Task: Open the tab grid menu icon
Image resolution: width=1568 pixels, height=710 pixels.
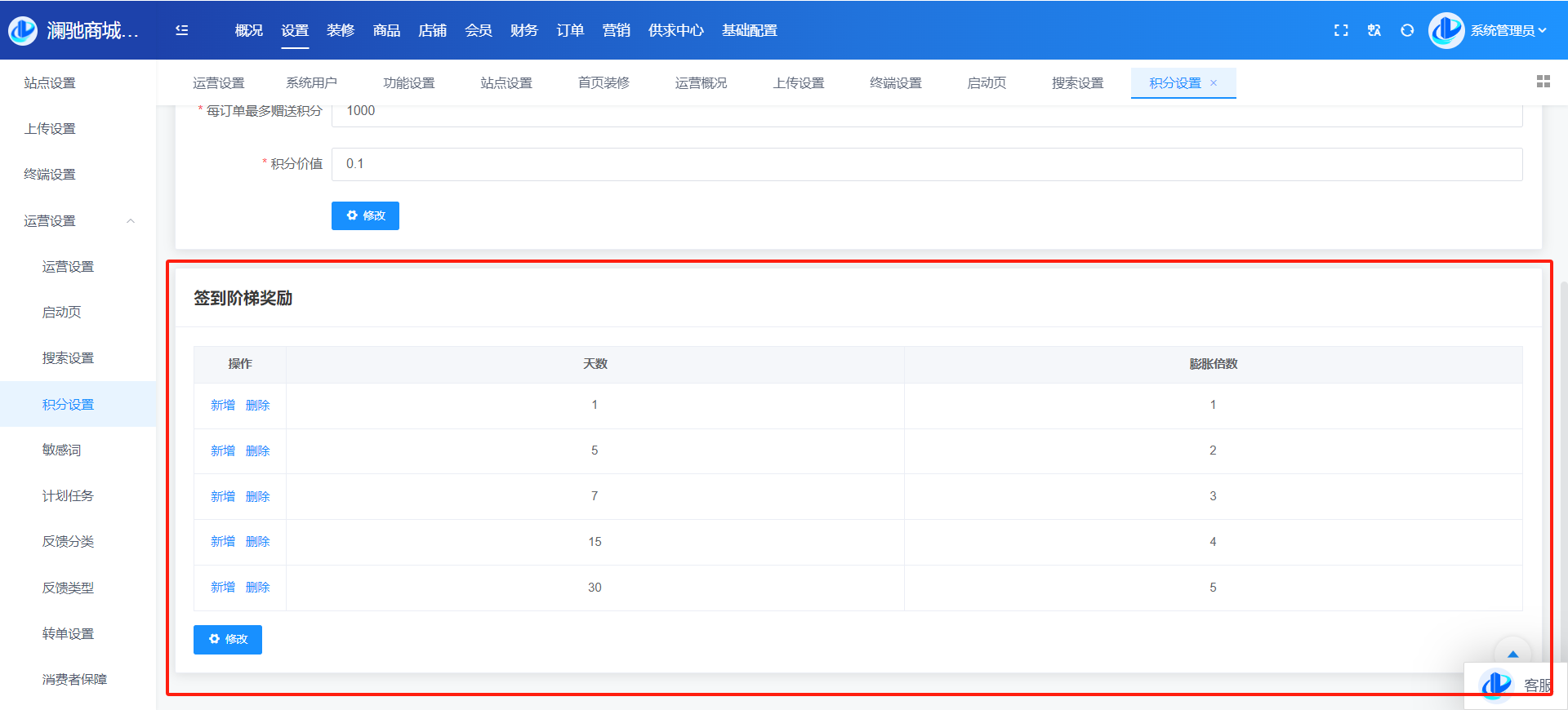Action: click(x=1543, y=82)
